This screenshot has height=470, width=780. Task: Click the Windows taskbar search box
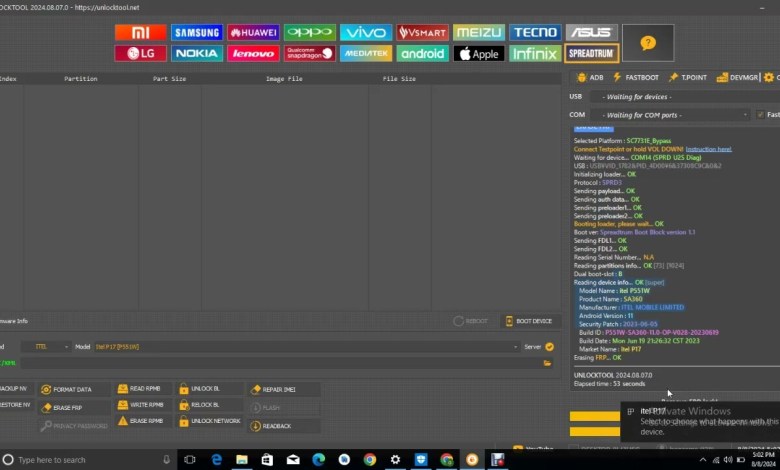[x=89, y=460]
